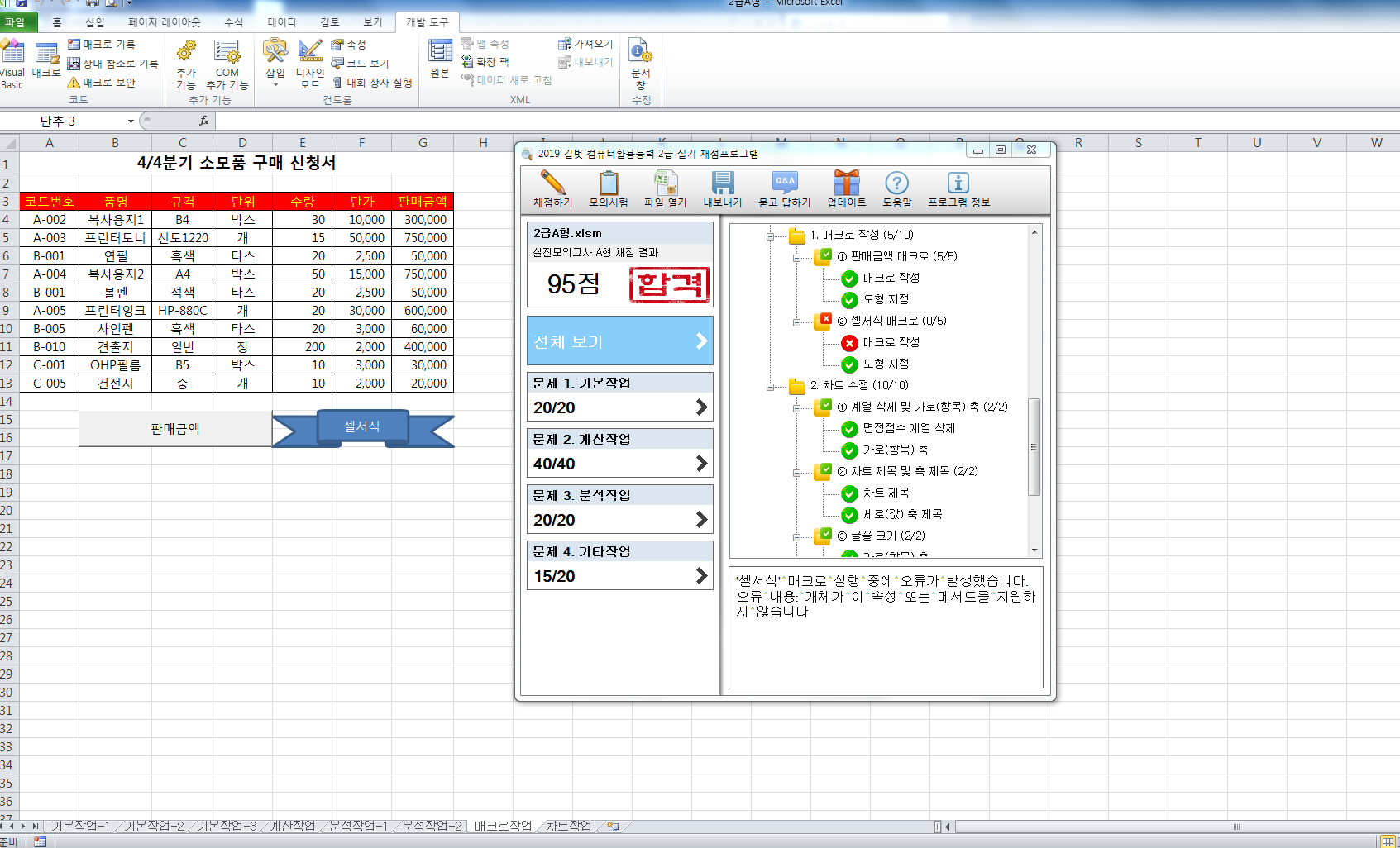
Task: Switch to 차트작업 sheet tab
Action: click(569, 826)
